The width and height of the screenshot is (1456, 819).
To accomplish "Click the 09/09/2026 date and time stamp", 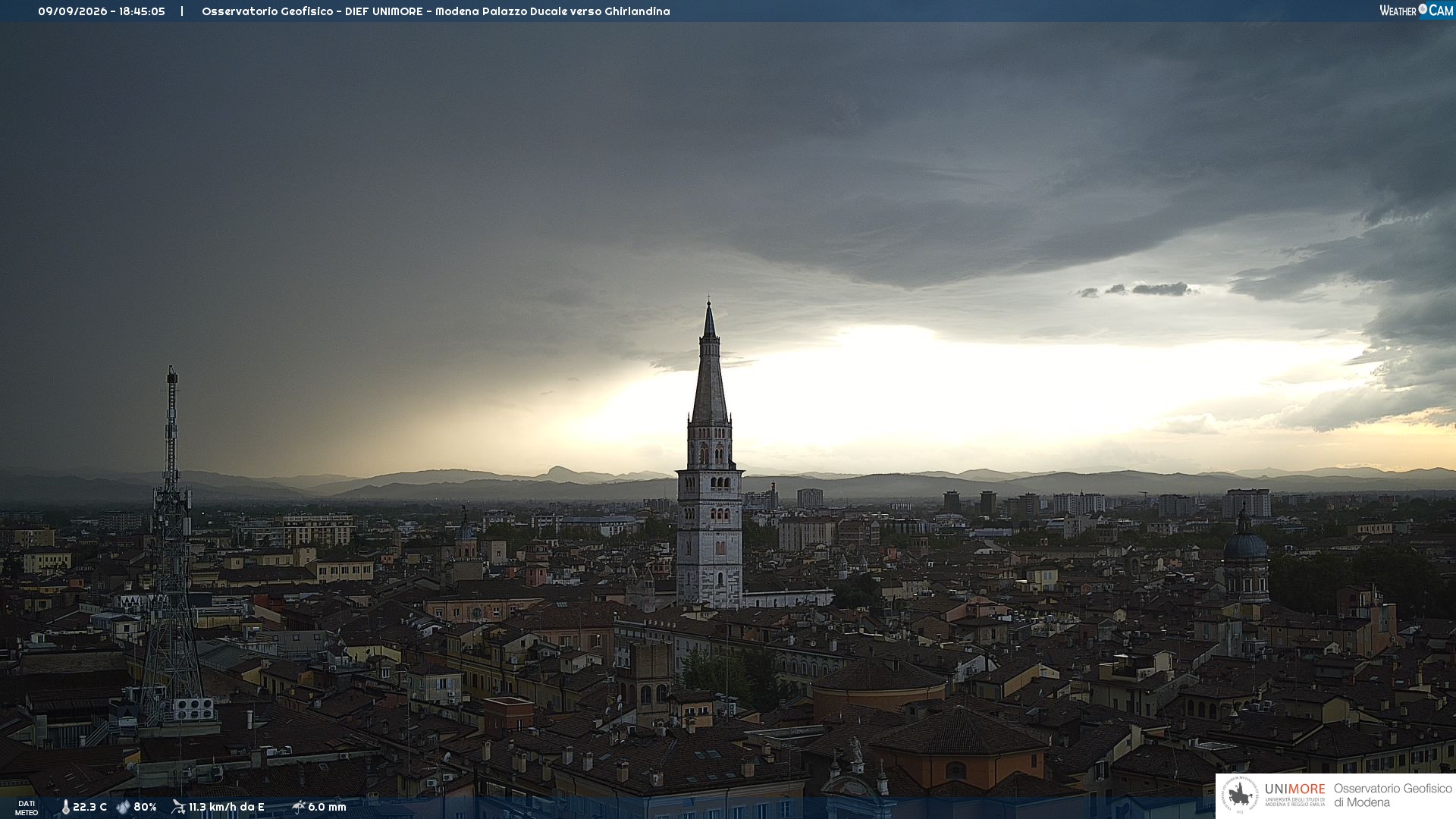I will [x=102, y=11].
